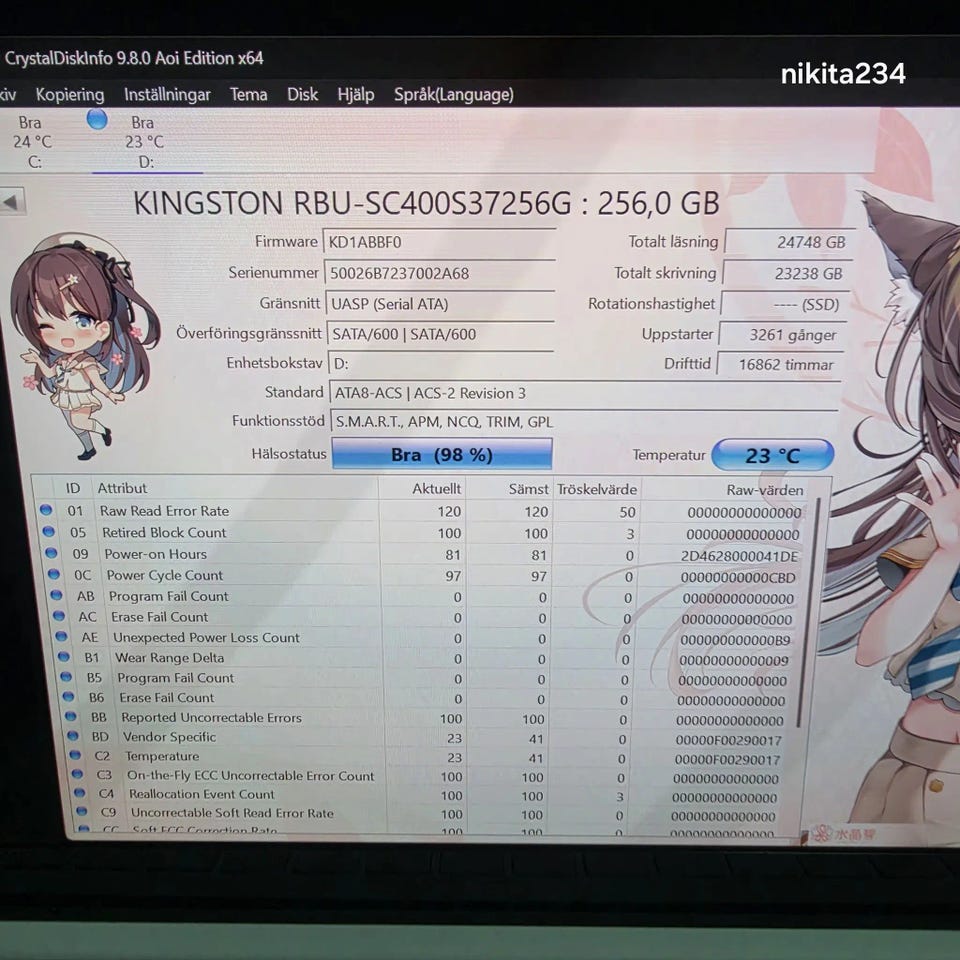960x960 pixels.
Task: Open the Tema menu
Action: click(x=249, y=94)
